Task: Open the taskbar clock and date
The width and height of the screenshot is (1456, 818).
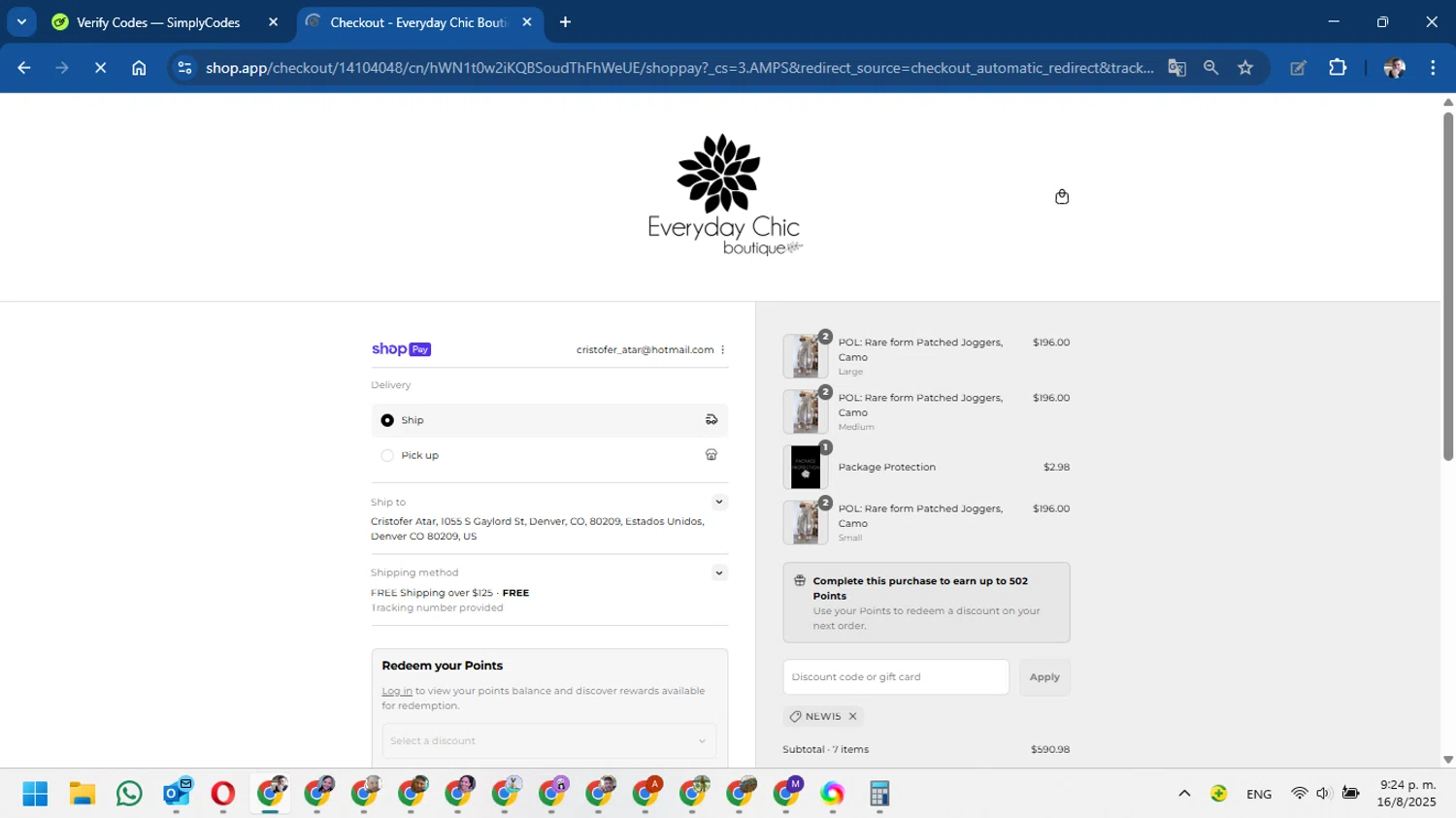Action: pyautogui.click(x=1406, y=794)
